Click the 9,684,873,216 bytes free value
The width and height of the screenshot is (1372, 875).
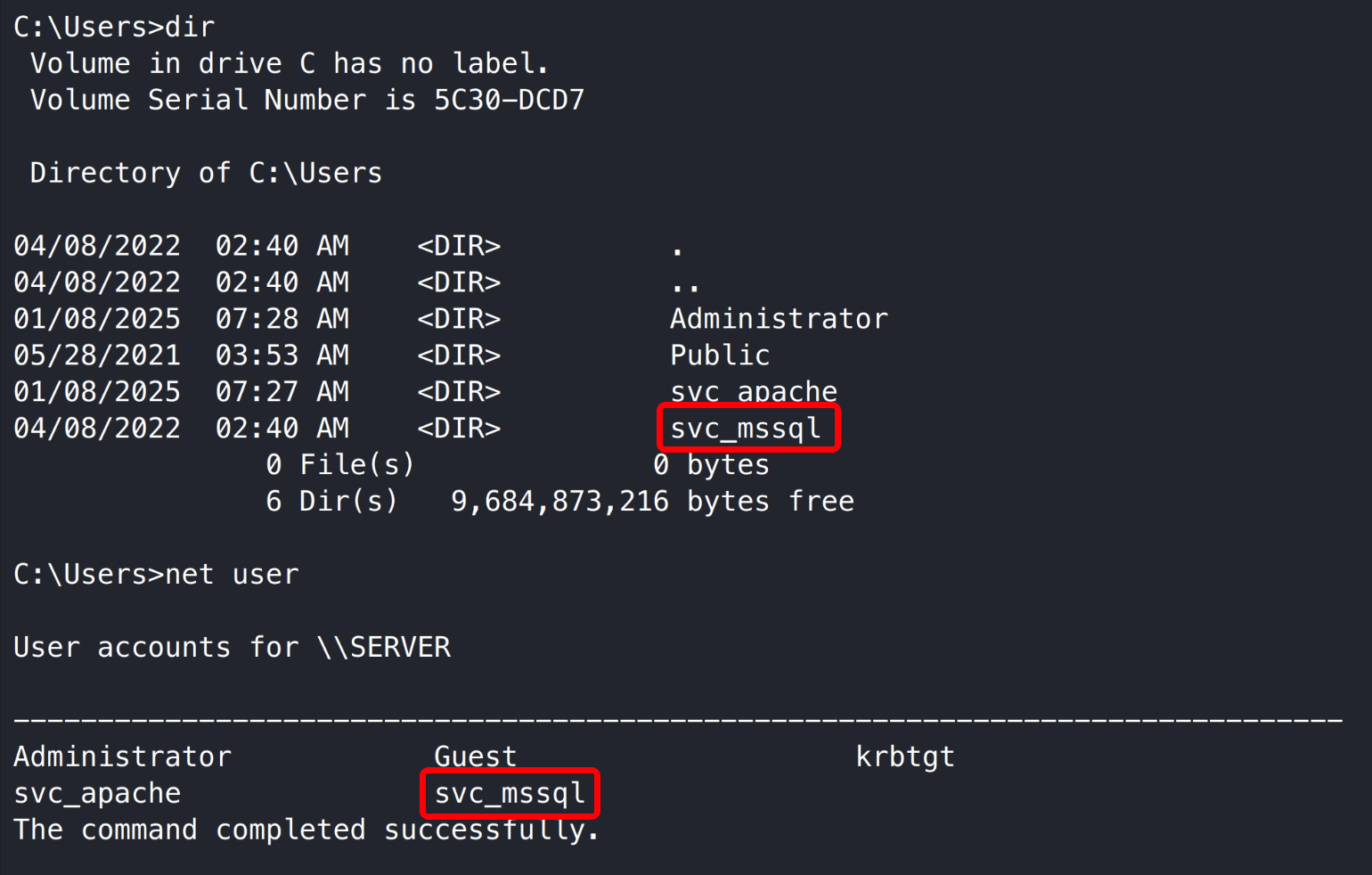(x=559, y=502)
